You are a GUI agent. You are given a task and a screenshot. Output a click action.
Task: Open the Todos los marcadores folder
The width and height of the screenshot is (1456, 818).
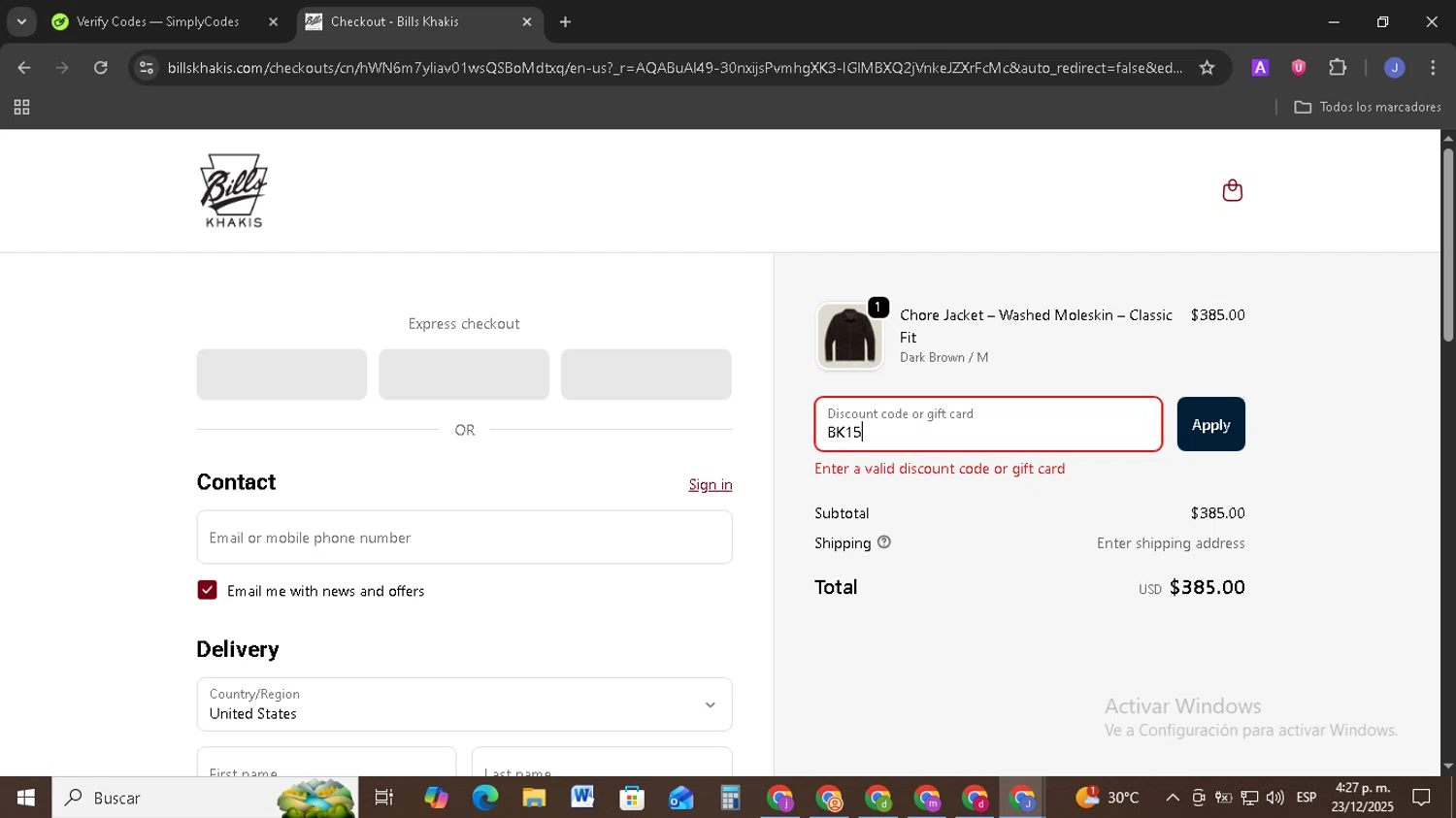(1367, 107)
